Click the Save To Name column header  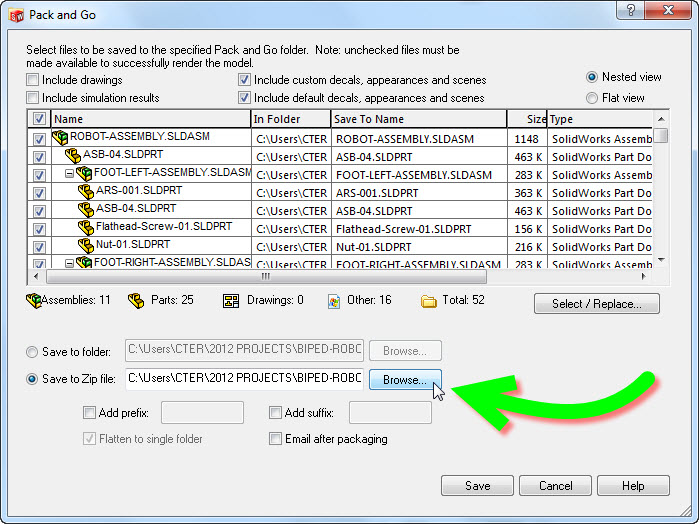419,119
